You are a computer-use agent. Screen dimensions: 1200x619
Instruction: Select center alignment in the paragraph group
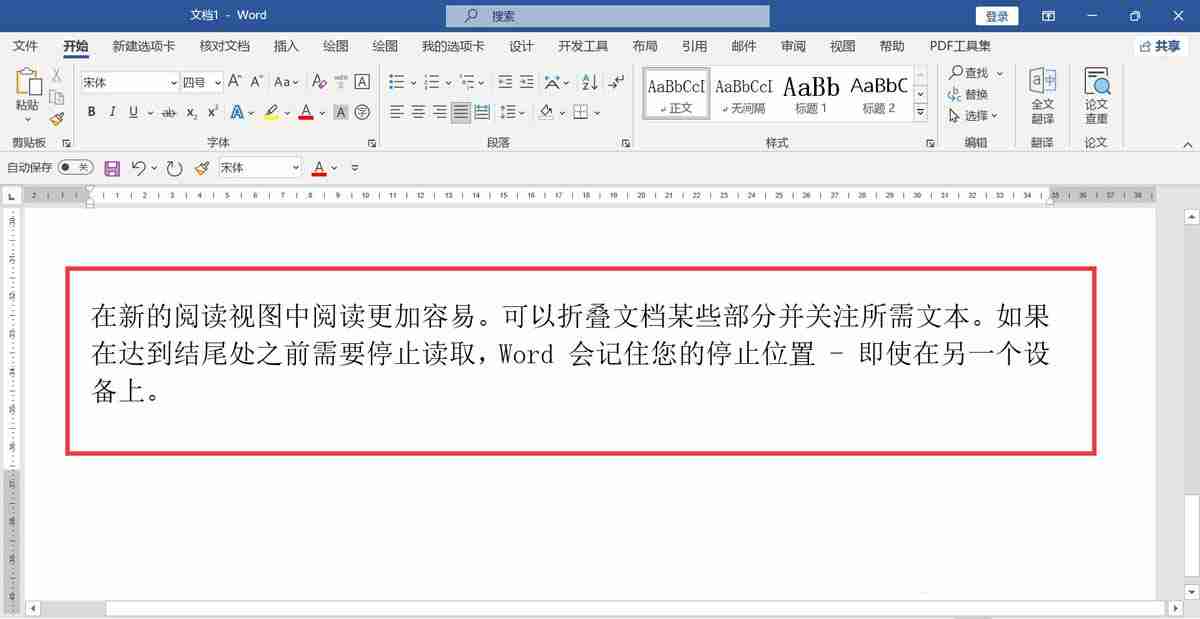[418, 112]
